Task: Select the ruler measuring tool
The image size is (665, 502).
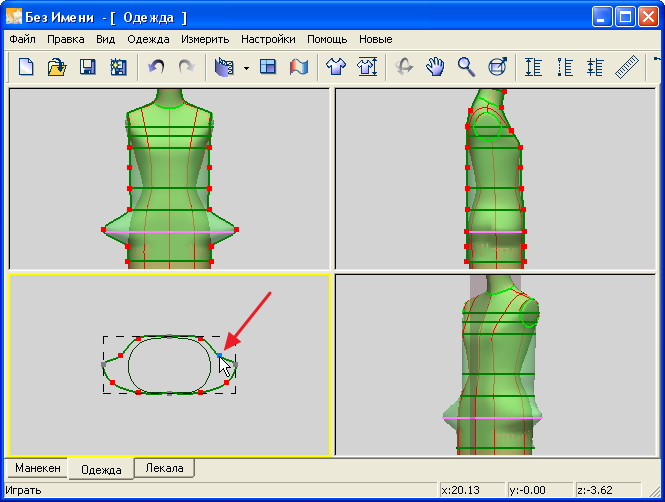Action: coord(626,67)
